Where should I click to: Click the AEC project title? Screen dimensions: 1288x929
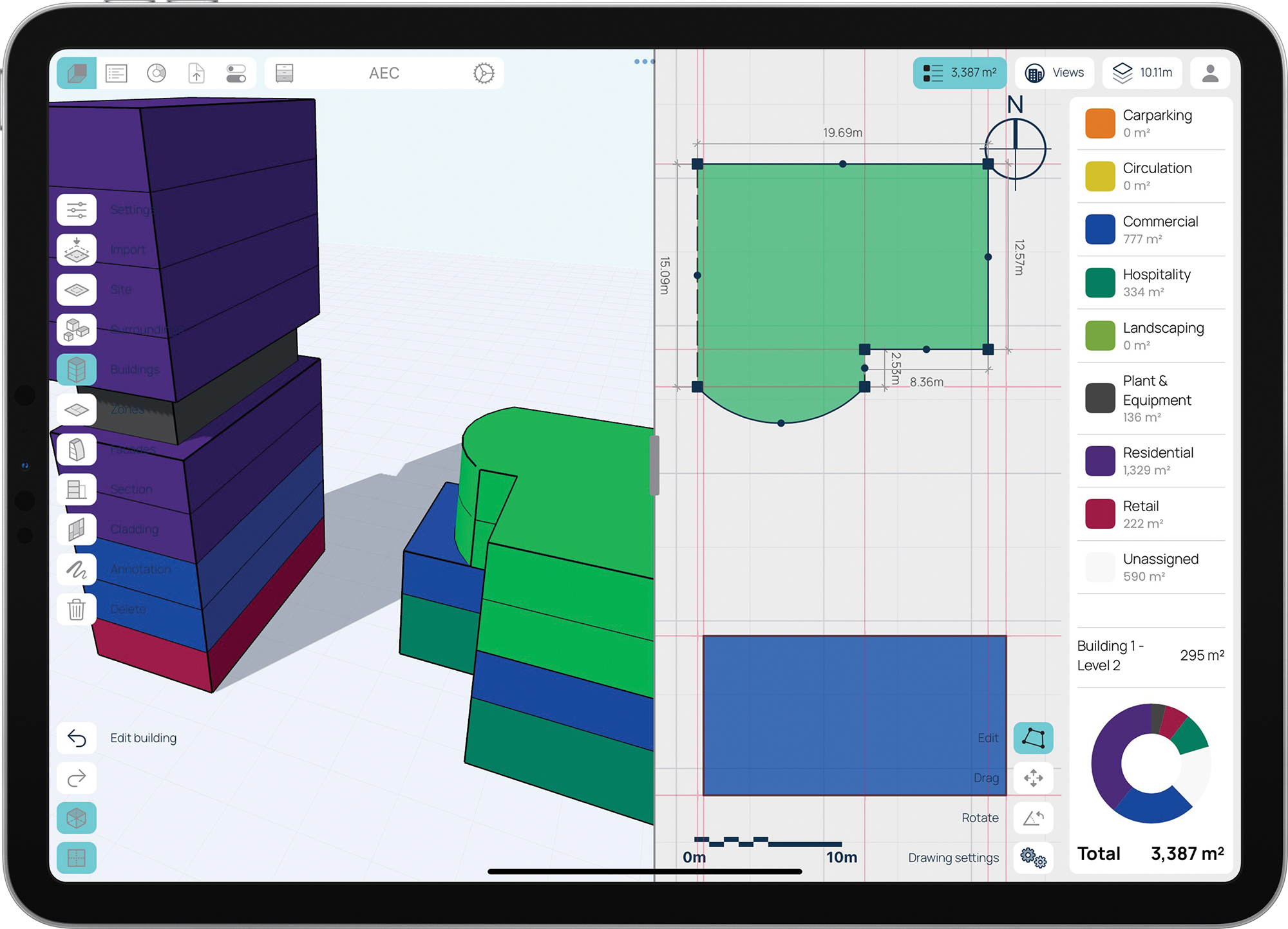384,73
